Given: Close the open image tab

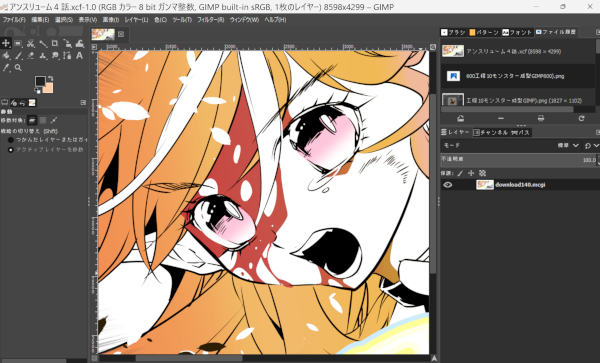Looking at the screenshot, I should coord(121,34).
